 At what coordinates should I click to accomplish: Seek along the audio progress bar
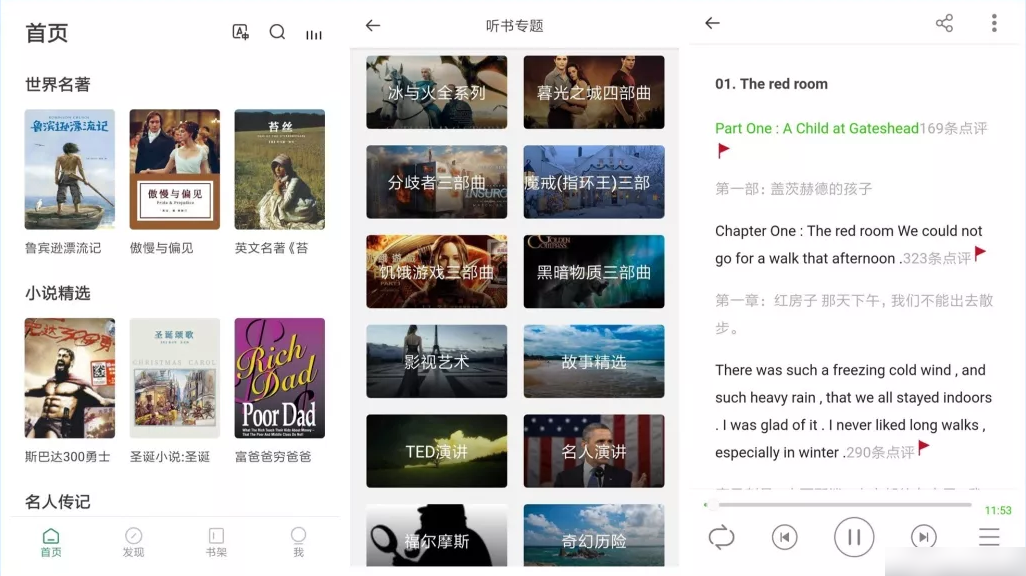[838, 505]
